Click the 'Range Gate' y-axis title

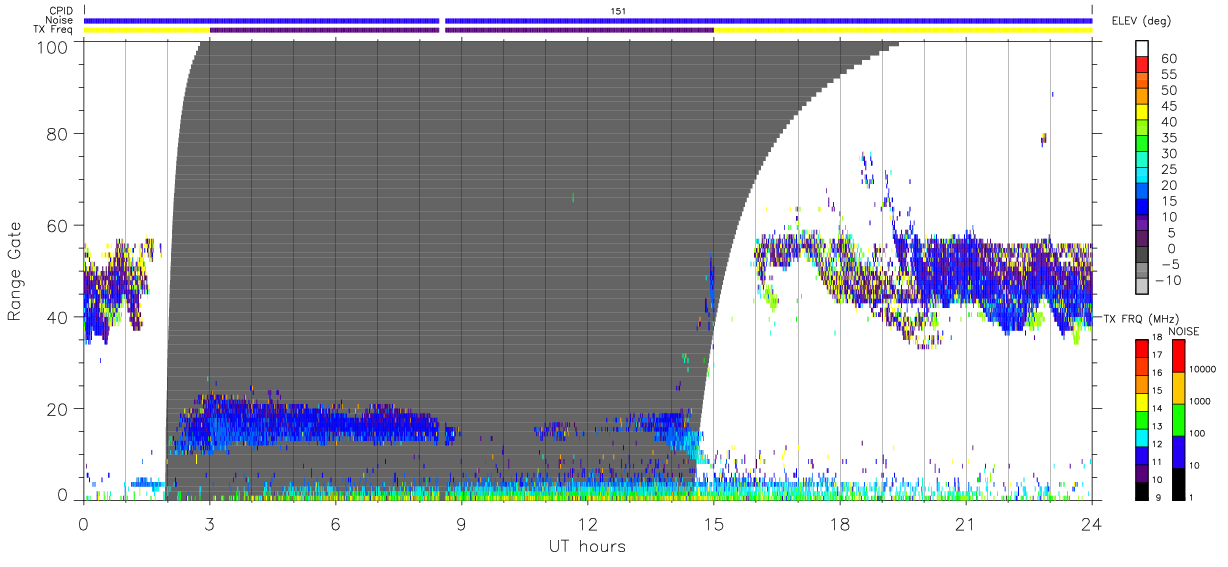15,270
